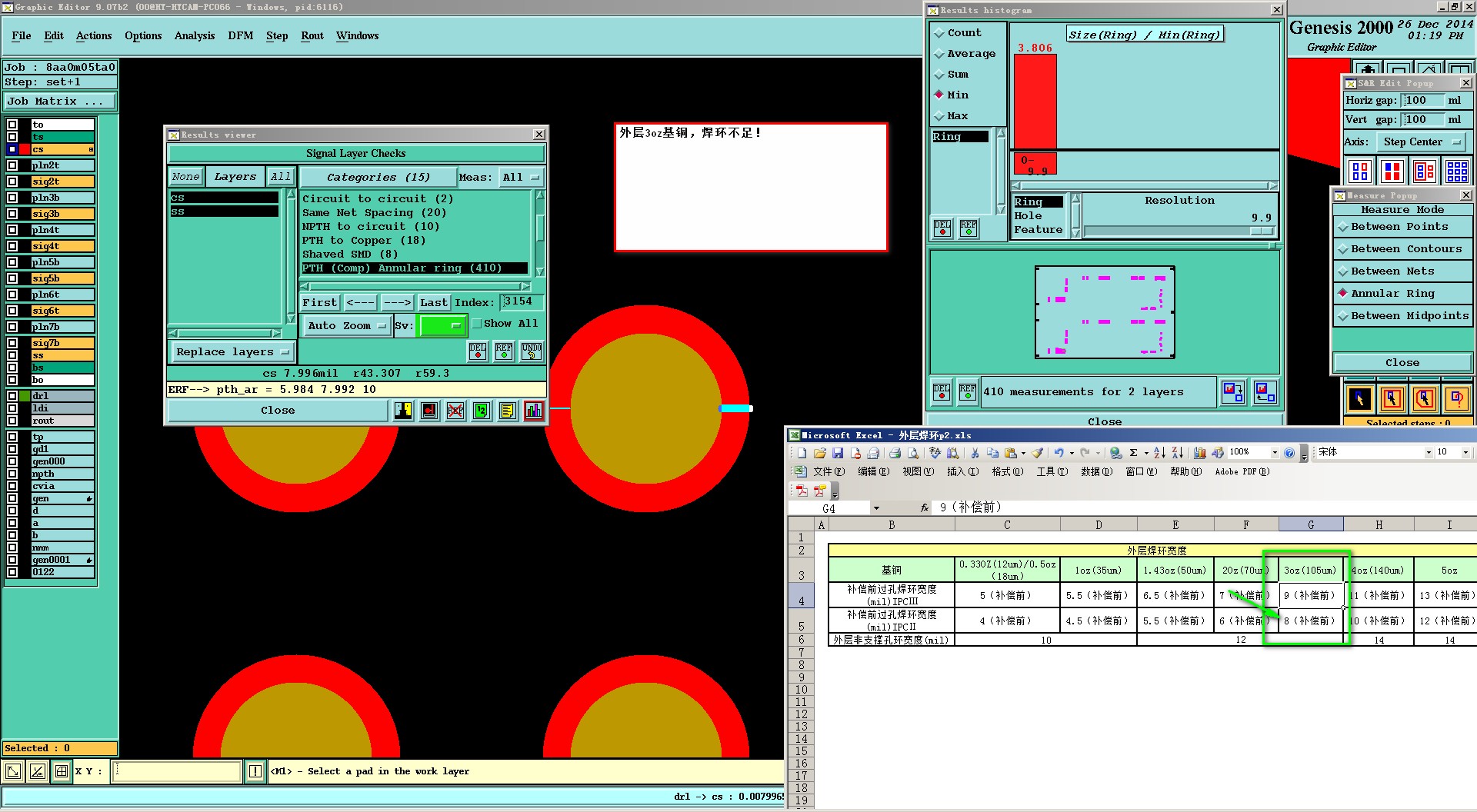Click Excel AutoSum sigma icon
Image resolution: width=1477 pixels, height=812 pixels.
click(x=1133, y=453)
